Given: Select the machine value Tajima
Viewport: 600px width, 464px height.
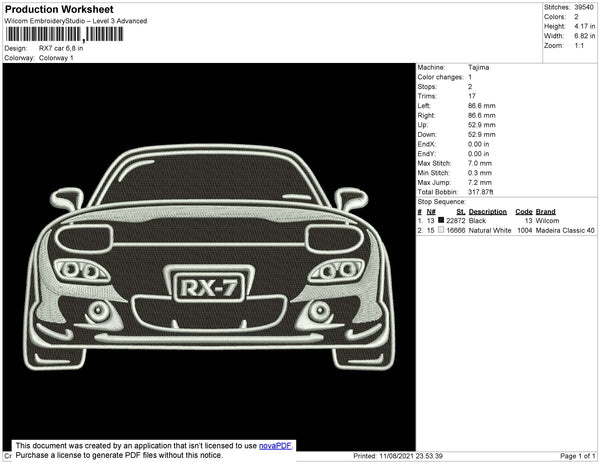Looking at the screenshot, I should [478, 67].
